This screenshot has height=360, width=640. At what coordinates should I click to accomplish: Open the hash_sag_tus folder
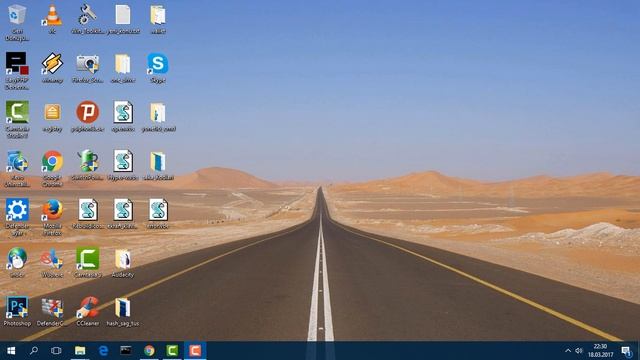click(122, 307)
